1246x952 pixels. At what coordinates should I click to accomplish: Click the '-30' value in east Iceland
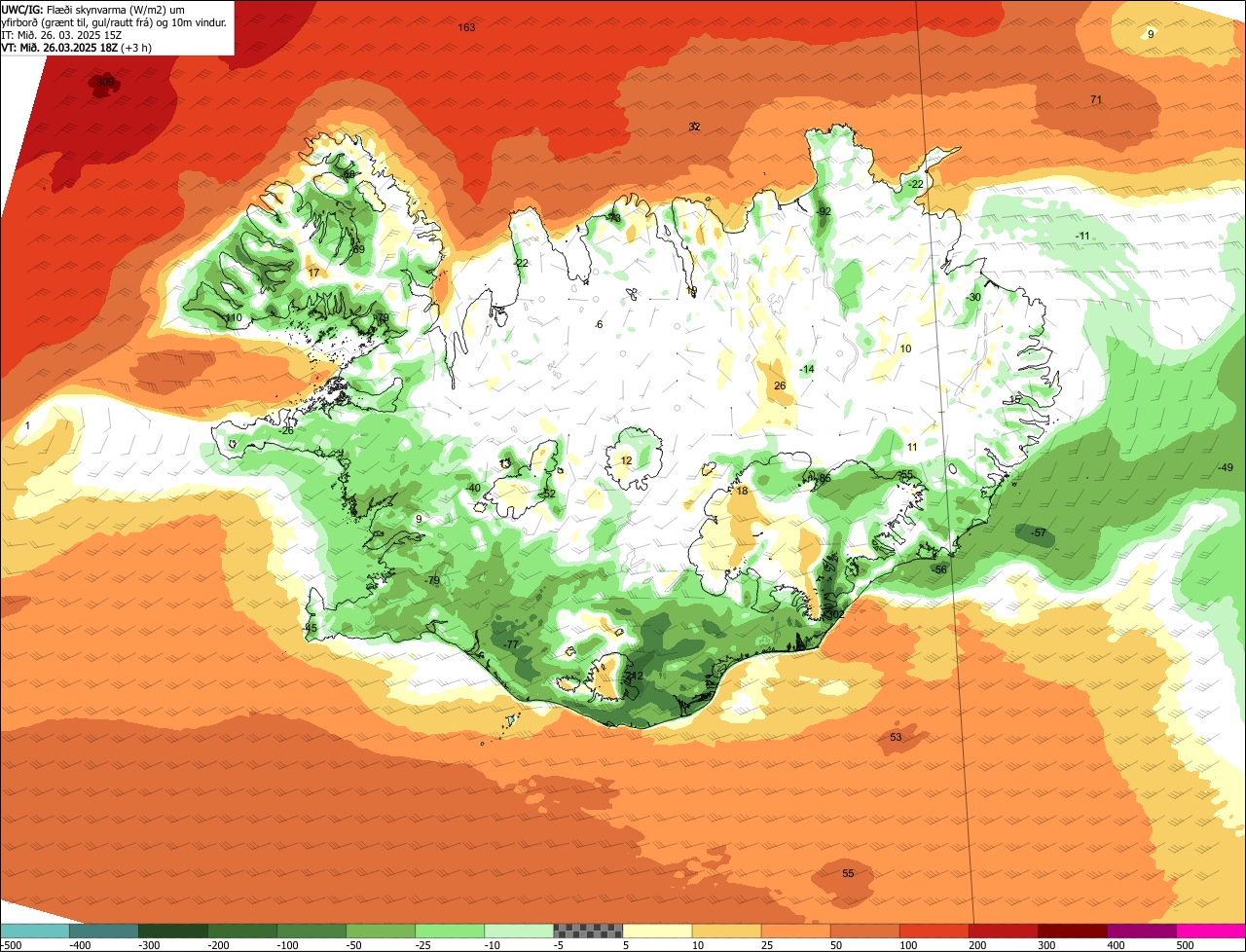(973, 297)
